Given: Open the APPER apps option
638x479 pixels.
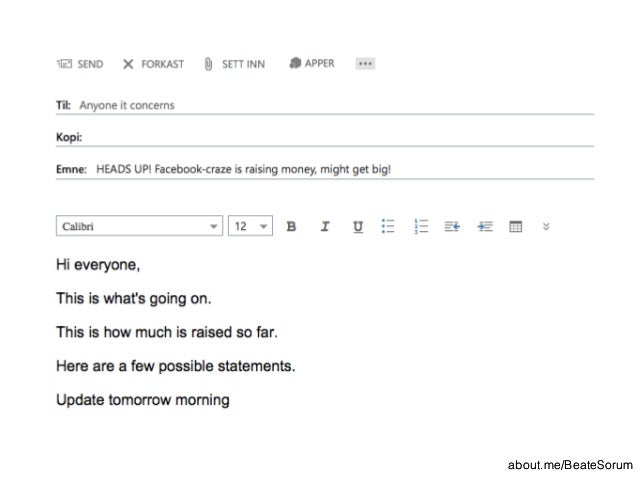Looking at the screenshot, I should pyautogui.click(x=312, y=63).
